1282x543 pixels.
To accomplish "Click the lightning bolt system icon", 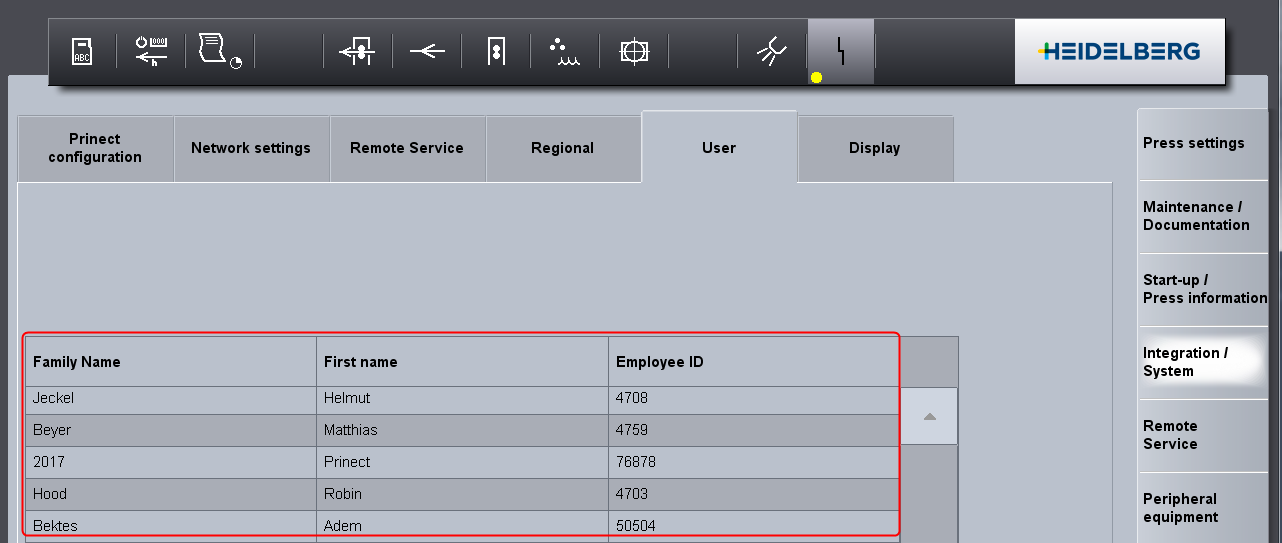I will coord(840,51).
